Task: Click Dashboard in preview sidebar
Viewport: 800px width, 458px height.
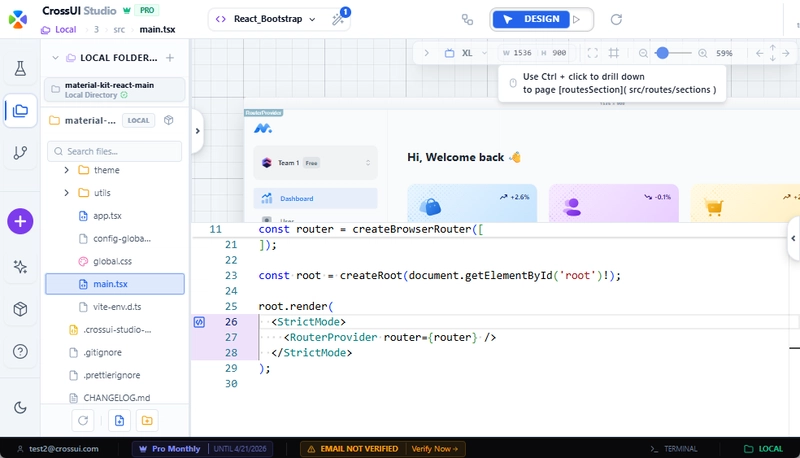Action: click(x=315, y=198)
